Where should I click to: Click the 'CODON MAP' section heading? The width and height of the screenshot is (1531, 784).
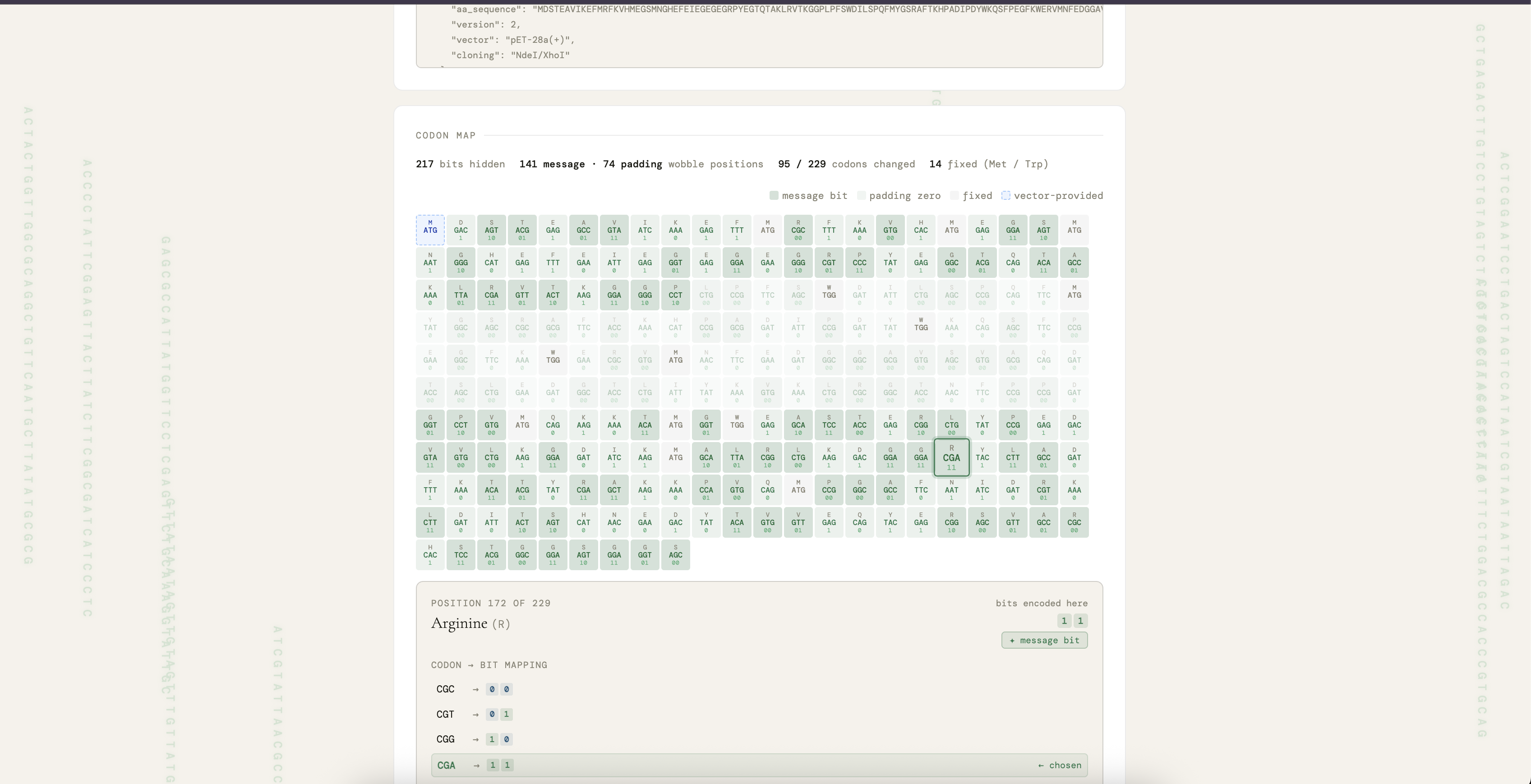pyautogui.click(x=446, y=135)
